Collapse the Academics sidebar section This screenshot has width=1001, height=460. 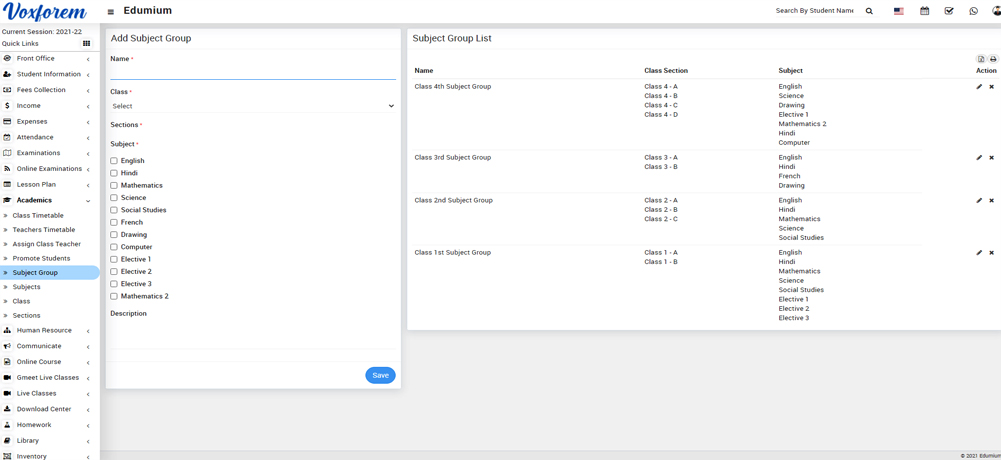tap(48, 200)
